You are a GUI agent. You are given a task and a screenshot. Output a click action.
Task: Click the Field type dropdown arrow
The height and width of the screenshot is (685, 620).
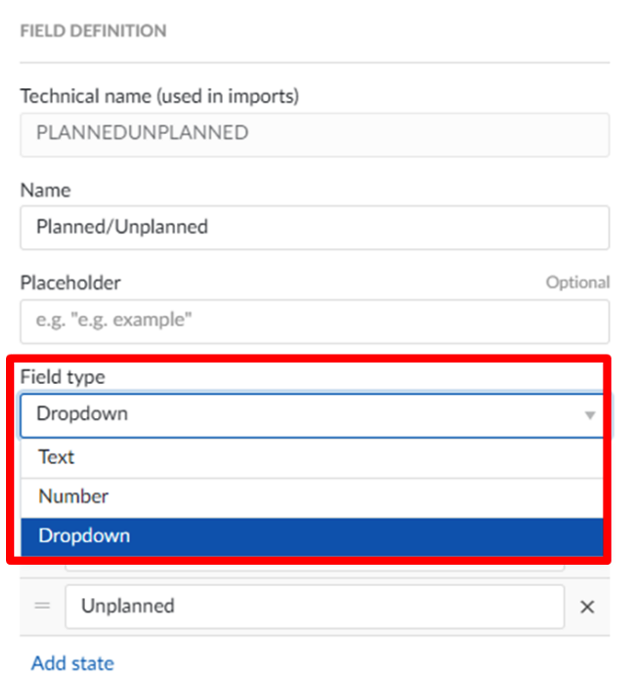pos(590,415)
